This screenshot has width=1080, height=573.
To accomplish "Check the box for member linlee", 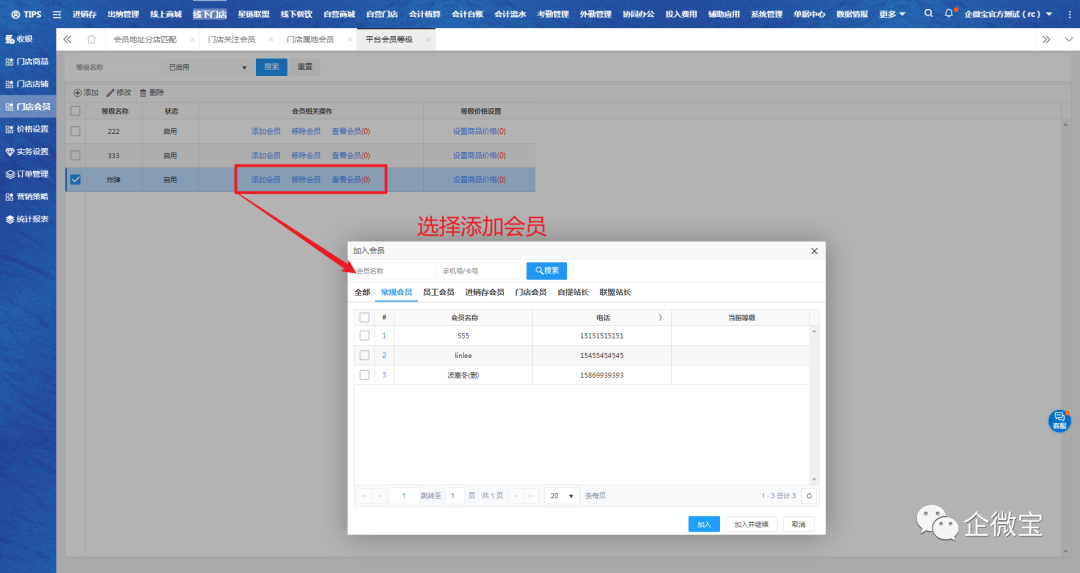I will click(x=364, y=355).
